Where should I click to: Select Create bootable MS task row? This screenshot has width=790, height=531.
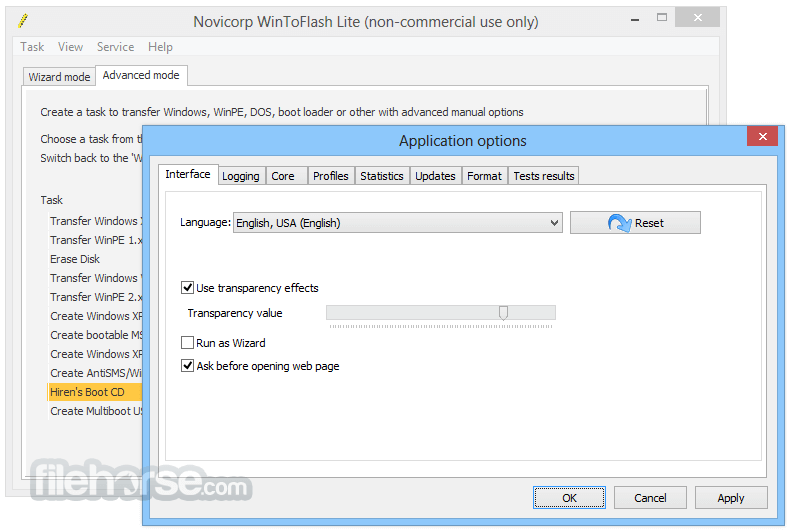click(x=96, y=335)
